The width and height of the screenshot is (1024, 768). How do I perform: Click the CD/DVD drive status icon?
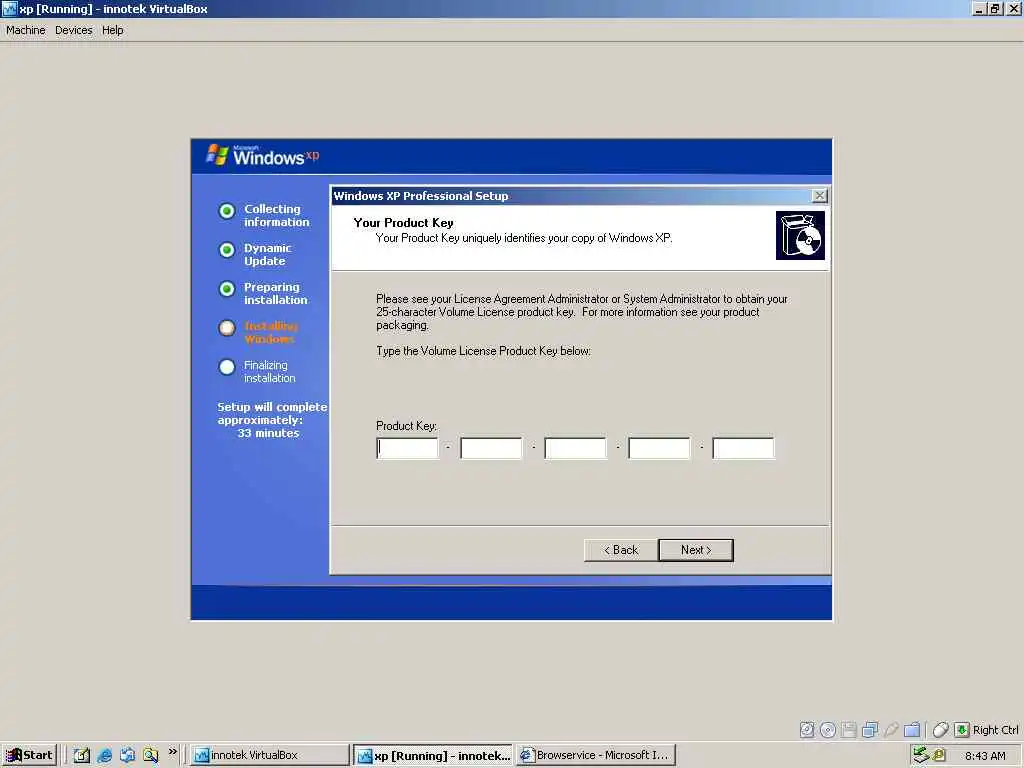coord(827,729)
